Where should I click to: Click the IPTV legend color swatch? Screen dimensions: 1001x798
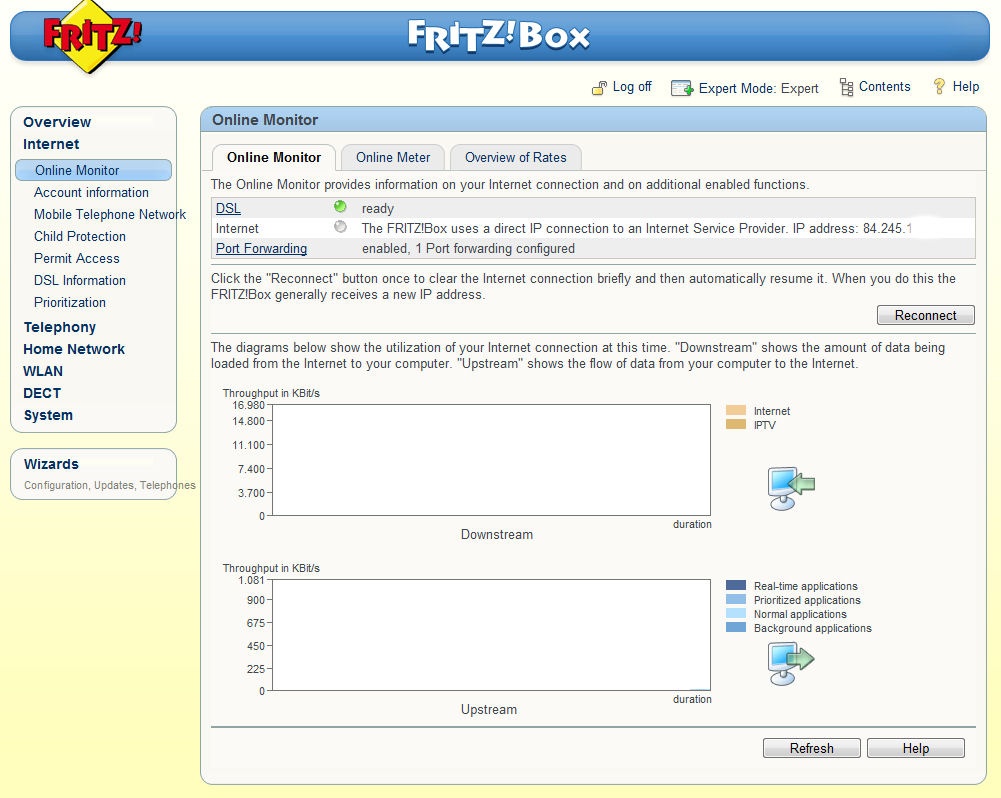735,425
